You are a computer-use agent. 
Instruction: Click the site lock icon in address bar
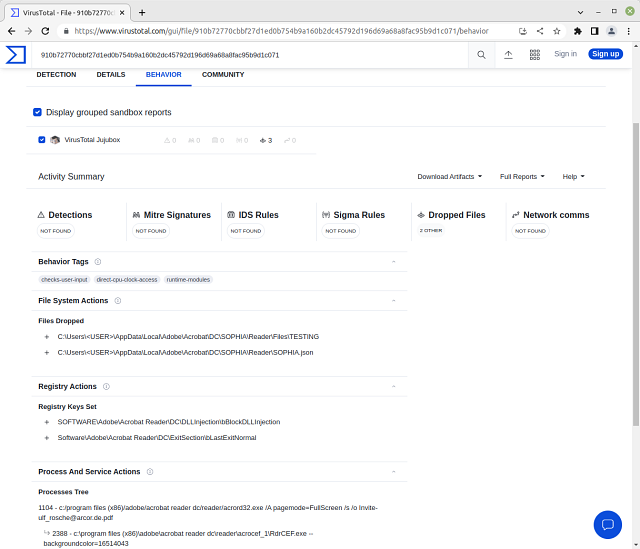click(x=66, y=31)
